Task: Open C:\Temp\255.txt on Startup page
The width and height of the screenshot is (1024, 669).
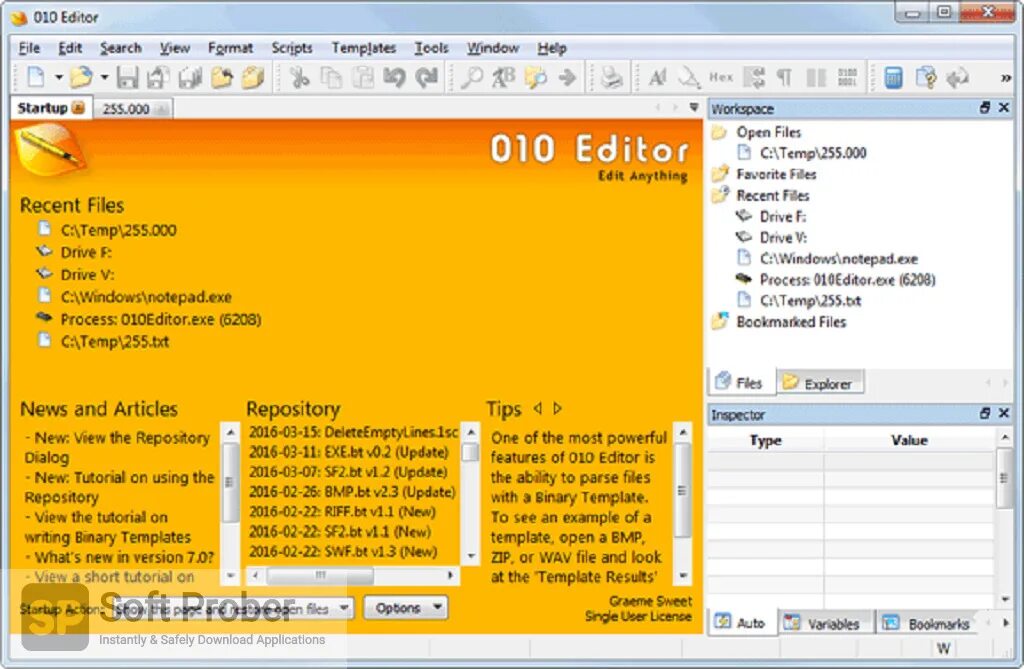Action: [115, 342]
